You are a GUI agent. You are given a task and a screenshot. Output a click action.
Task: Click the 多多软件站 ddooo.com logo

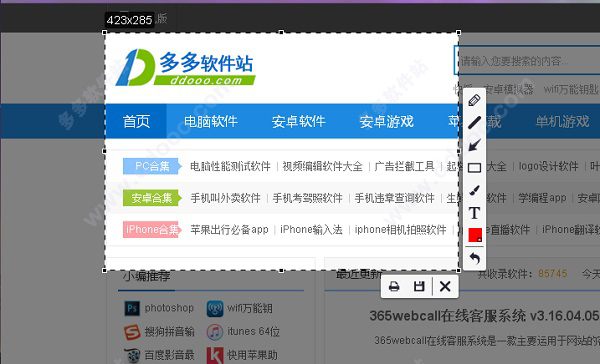[x=185, y=67]
